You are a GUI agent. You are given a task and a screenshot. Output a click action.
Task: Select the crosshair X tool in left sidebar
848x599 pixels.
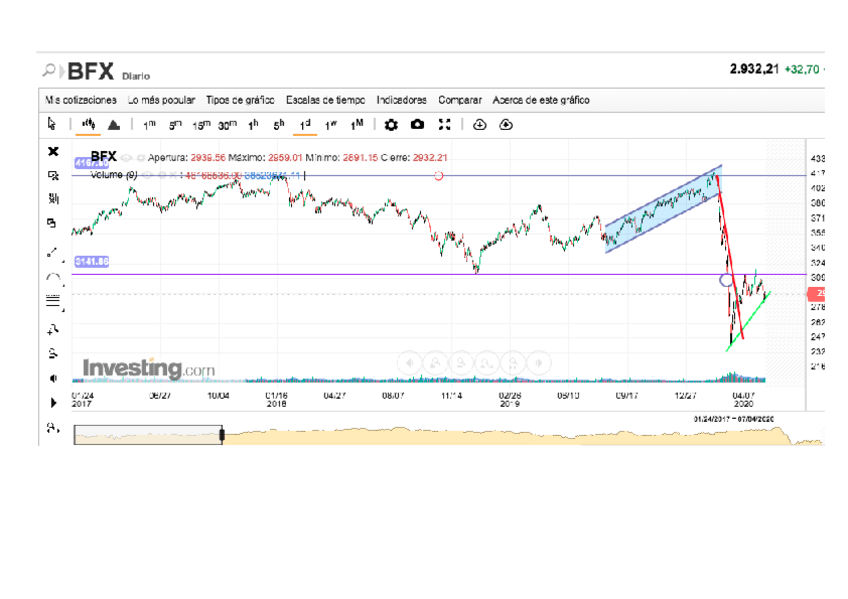(x=54, y=150)
